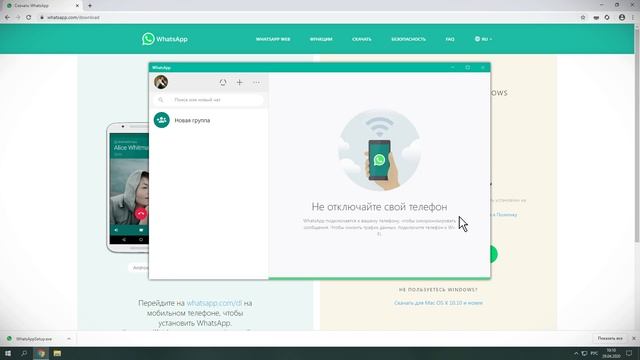This screenshot has height=360, width=640.
Task: Open the Chrome profile avatar icon
Action: coord(622,17)
